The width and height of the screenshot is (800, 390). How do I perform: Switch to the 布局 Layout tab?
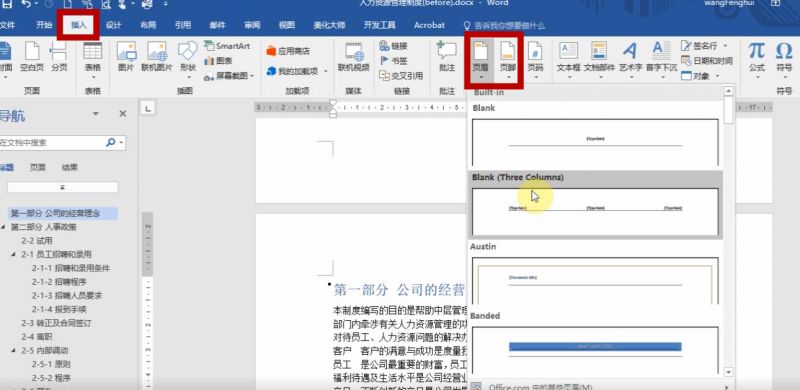[x=148, y=25]
